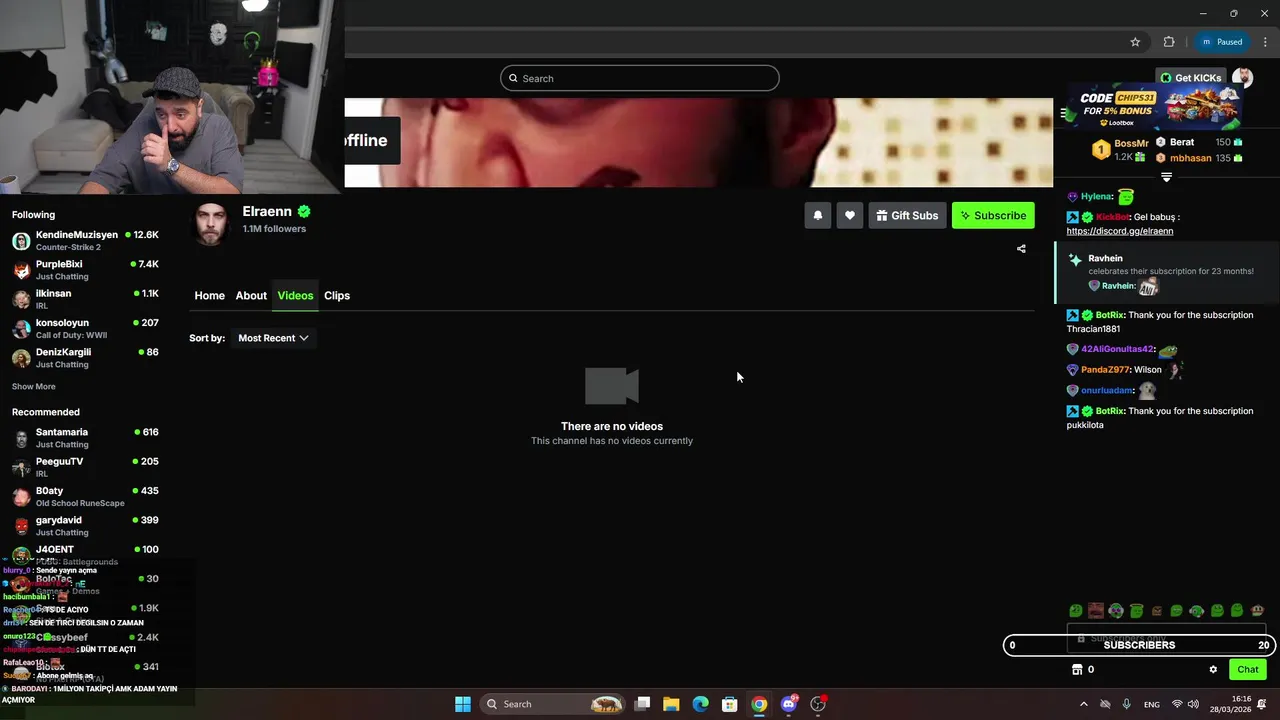Viewport: 1280px width, 720px height.
Task: Open the notifications bell for Elraenn channel
Action: pos(817,215)
